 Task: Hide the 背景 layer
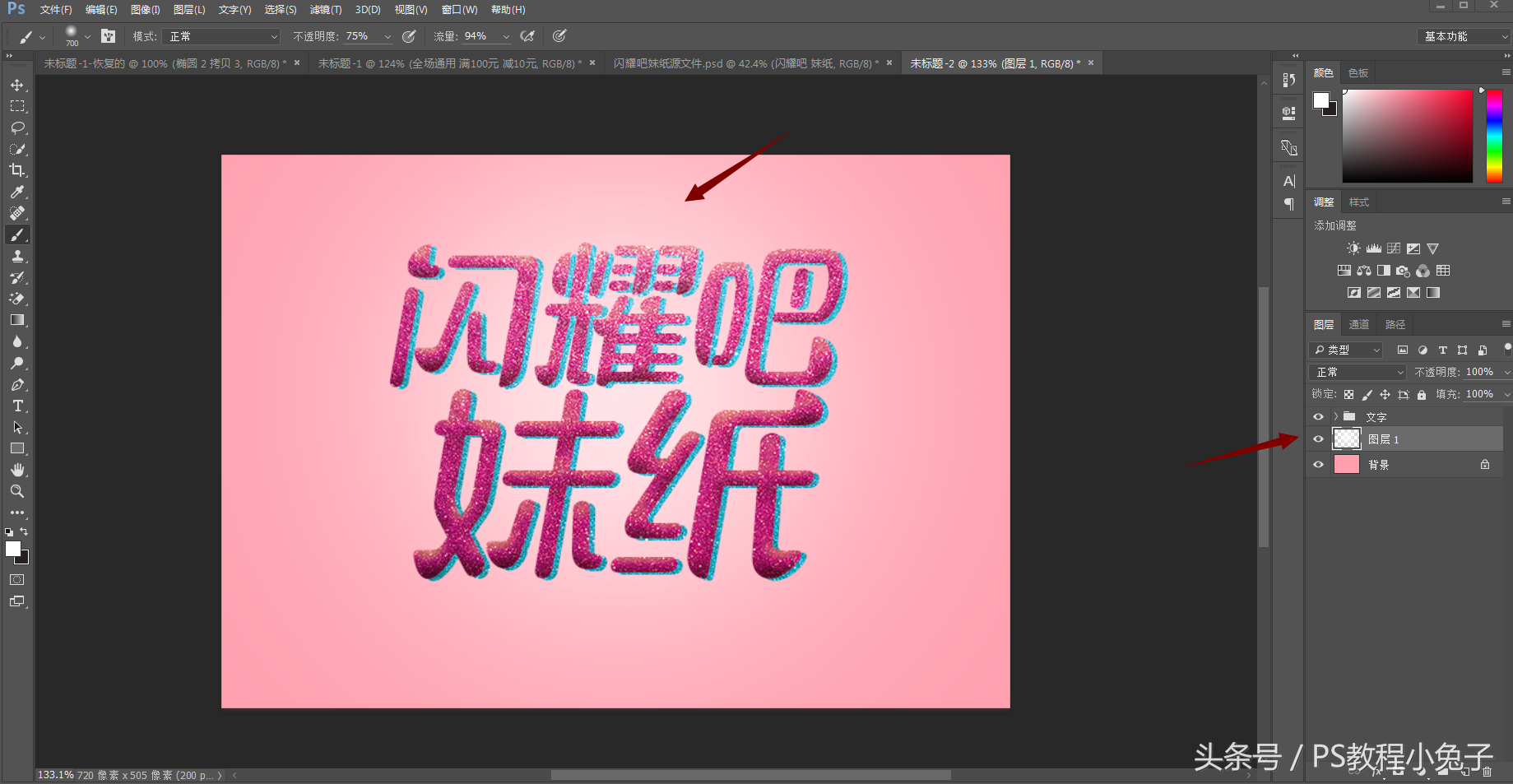point(1317,464)
